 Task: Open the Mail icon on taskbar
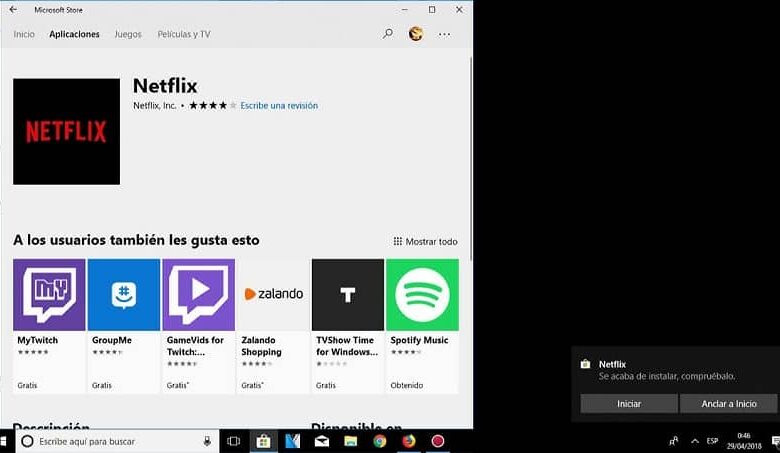tap(322, 441)
